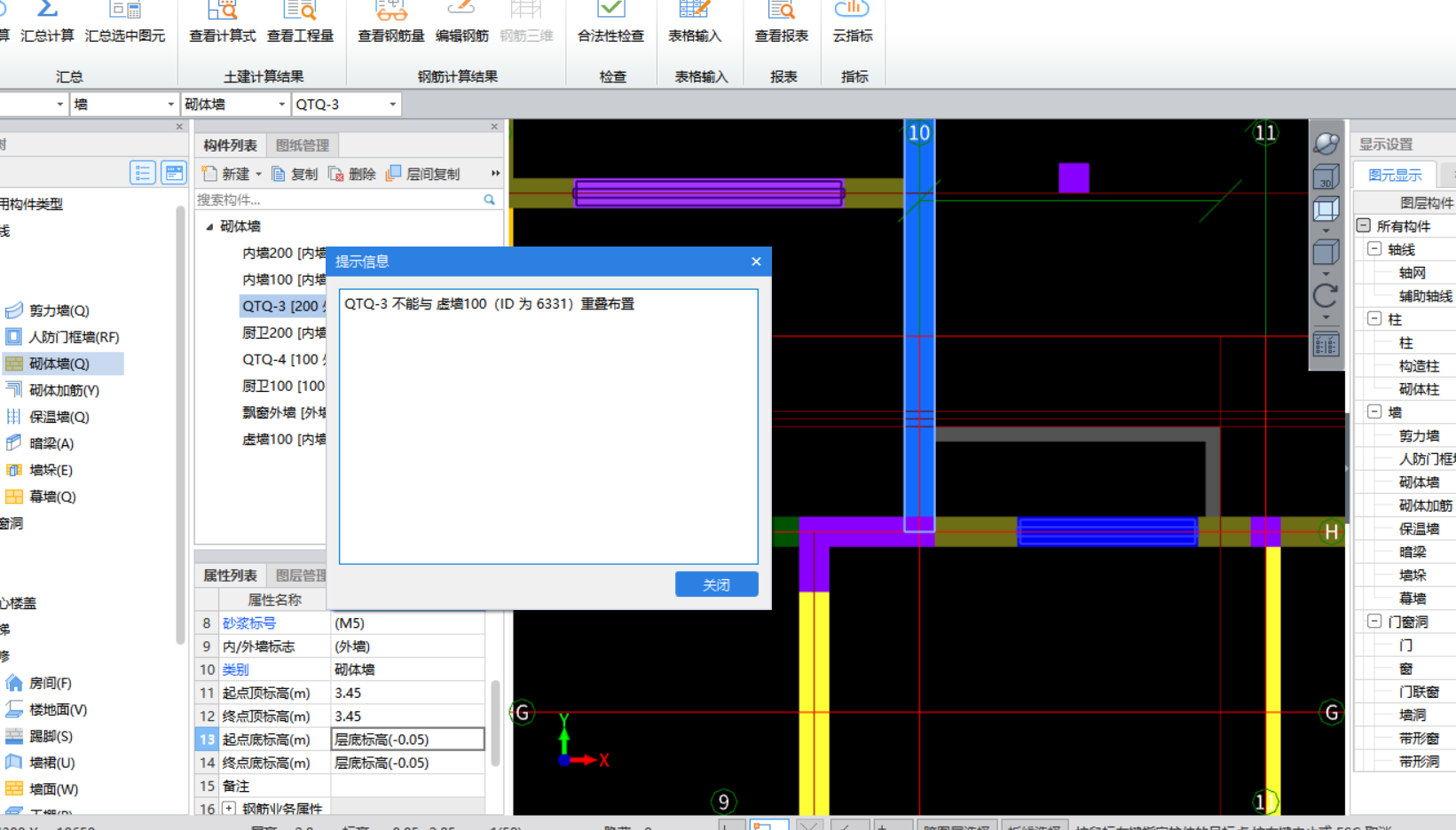Select QTQ-3 in the component list
This screenshot has height=830, width=1456.
coord(283,306)
